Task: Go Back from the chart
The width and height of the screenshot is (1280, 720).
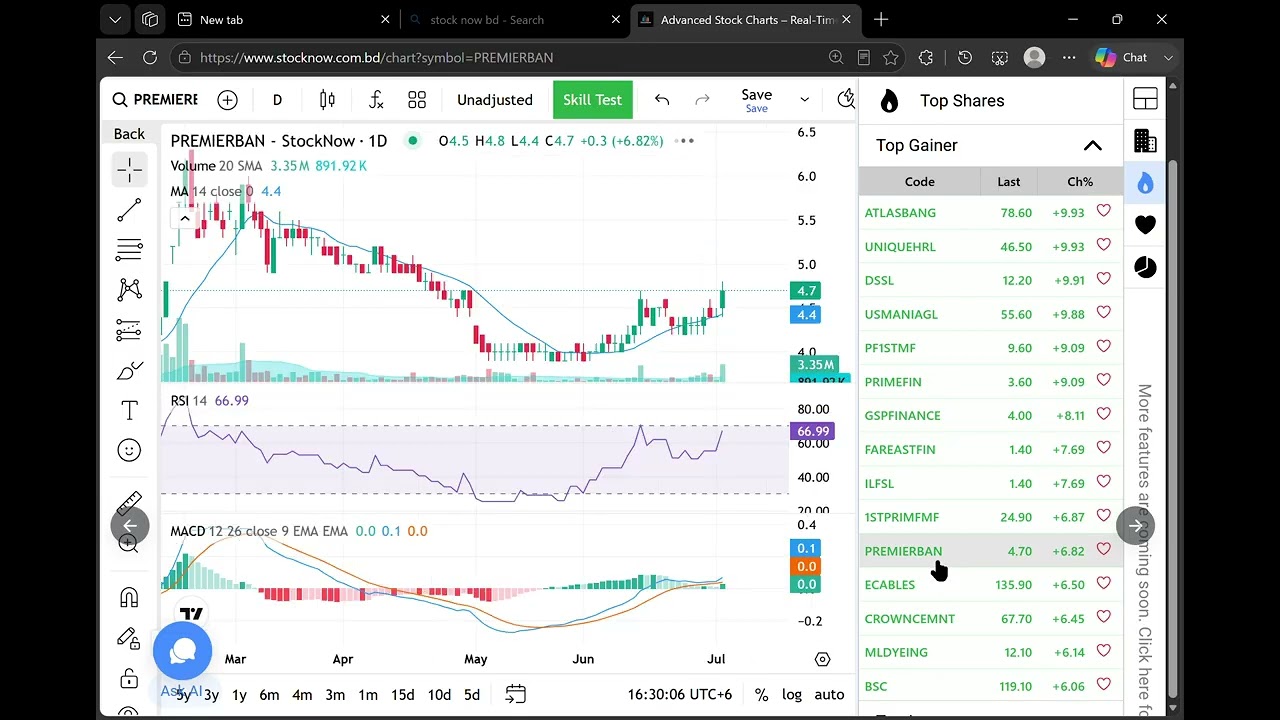Action: 129,134
